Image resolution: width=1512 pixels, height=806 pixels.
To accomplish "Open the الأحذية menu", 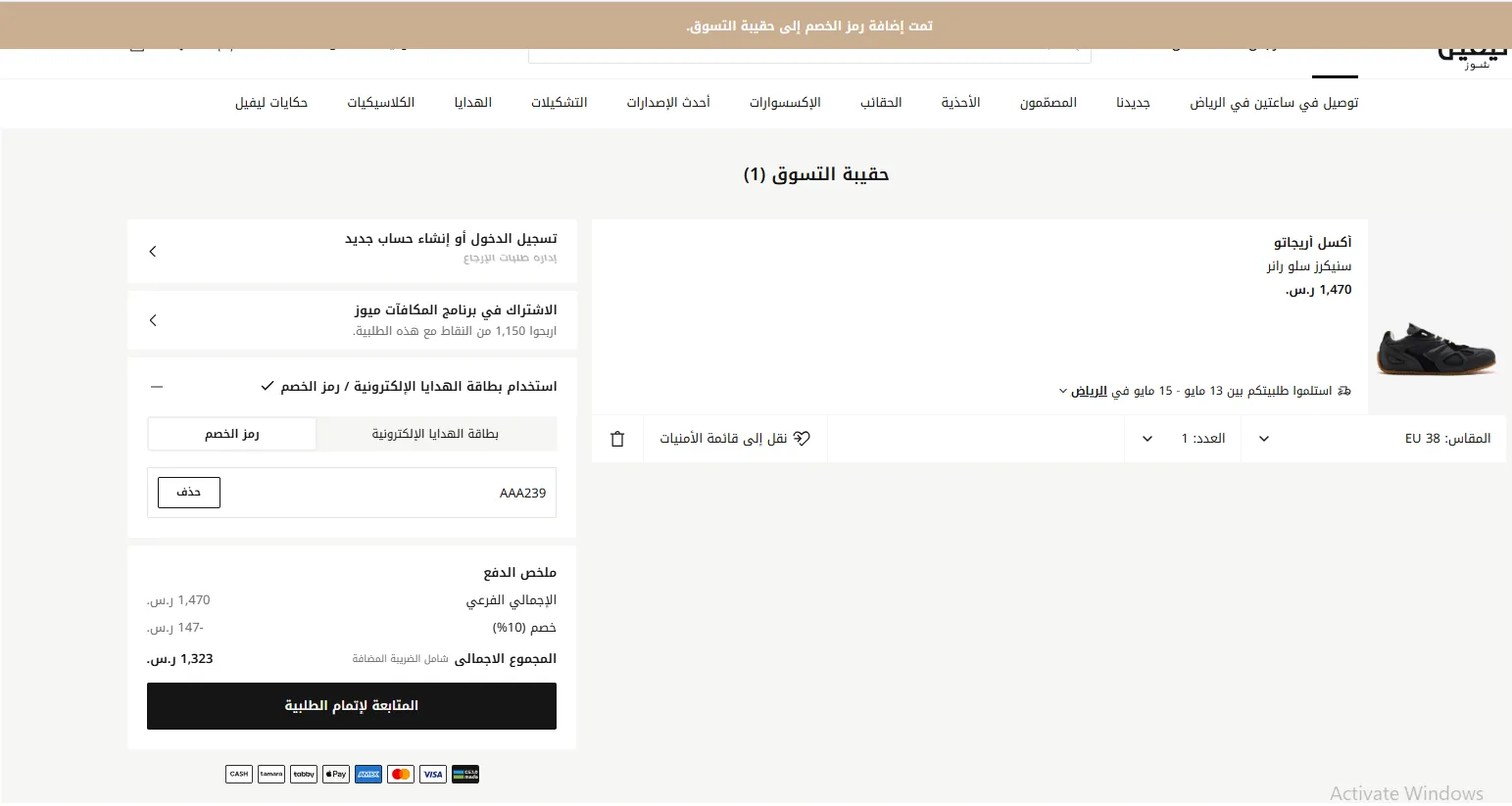I will pos(960,103).
